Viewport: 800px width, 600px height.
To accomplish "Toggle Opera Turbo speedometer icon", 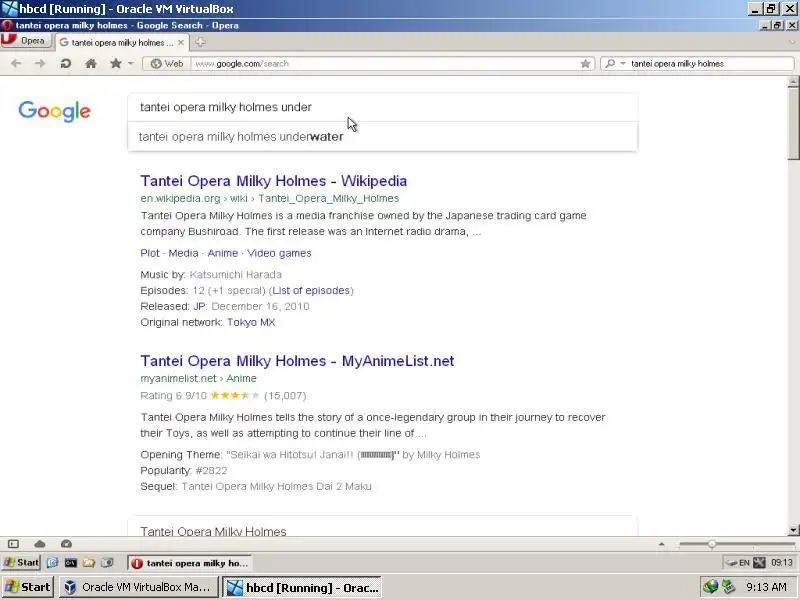I will click(66, 544).
